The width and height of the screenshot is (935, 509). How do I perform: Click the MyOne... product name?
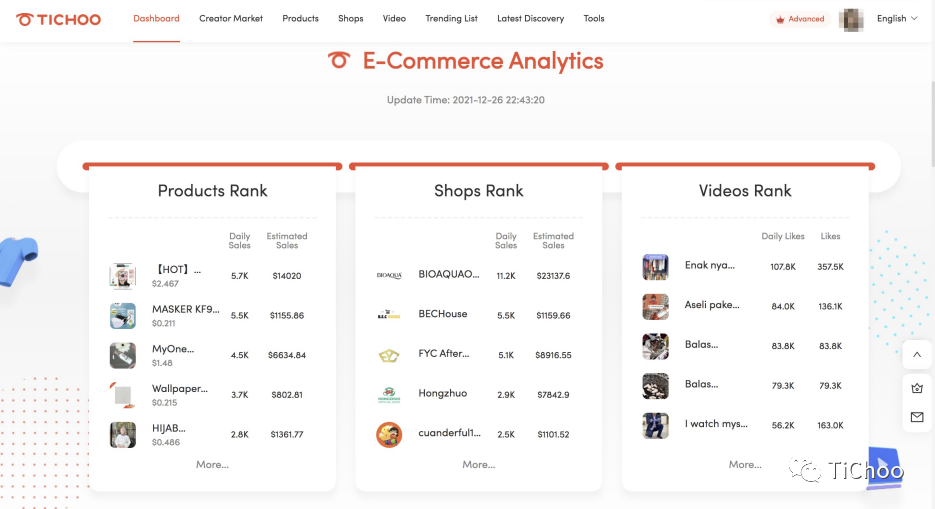[x=173, y=349]
